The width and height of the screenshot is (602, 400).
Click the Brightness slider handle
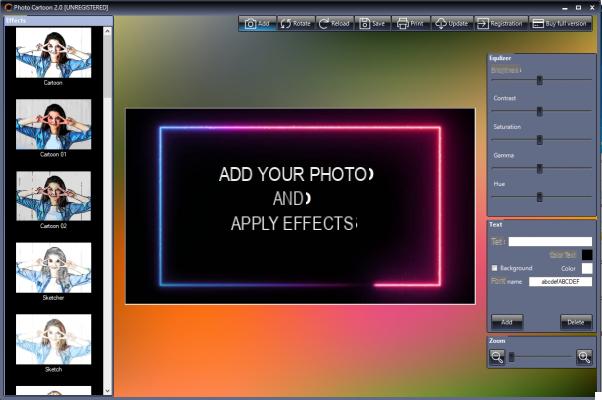click(x=539, y=80)
